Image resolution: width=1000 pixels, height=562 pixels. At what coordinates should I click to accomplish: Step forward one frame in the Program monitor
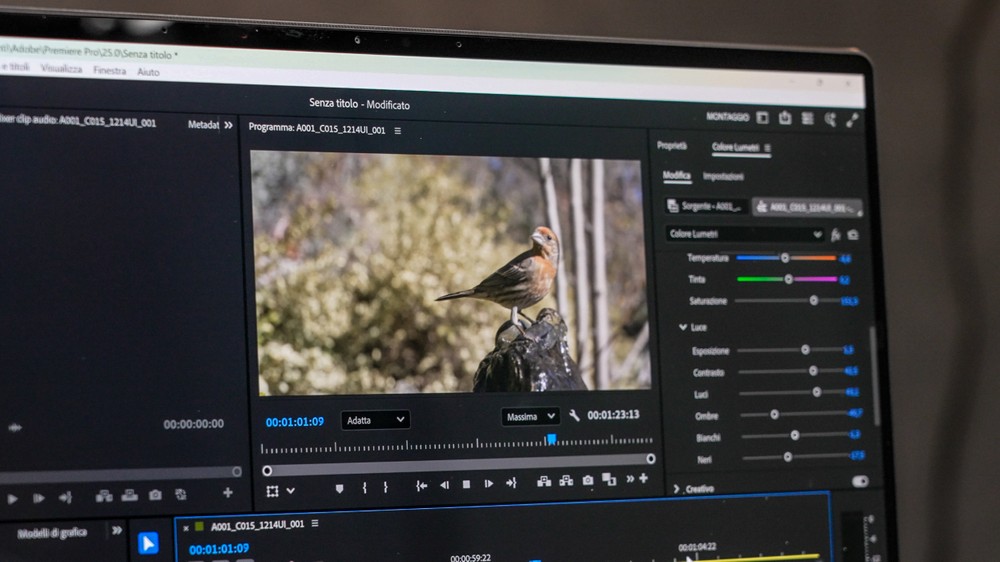tap(489, 484)
